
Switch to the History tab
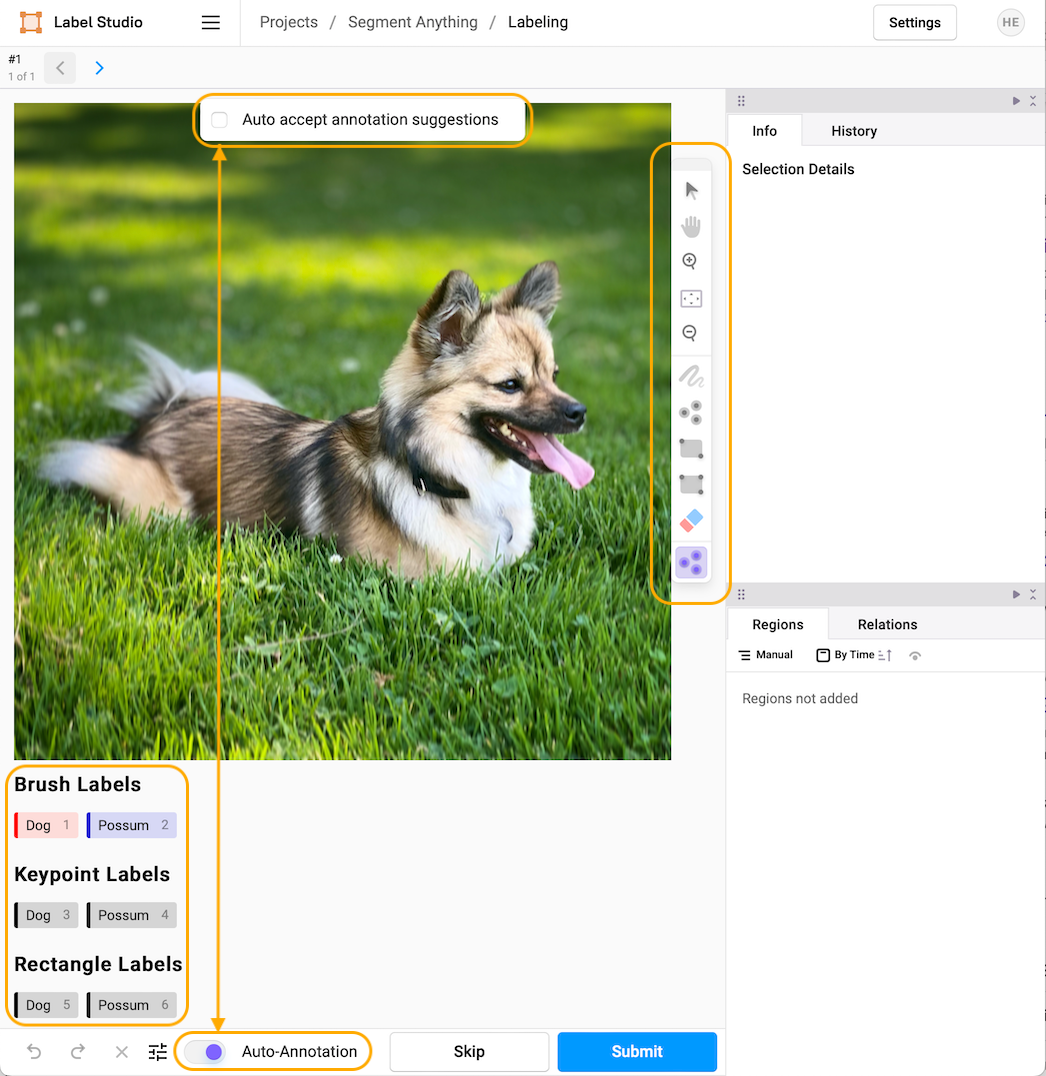[853, 131]
